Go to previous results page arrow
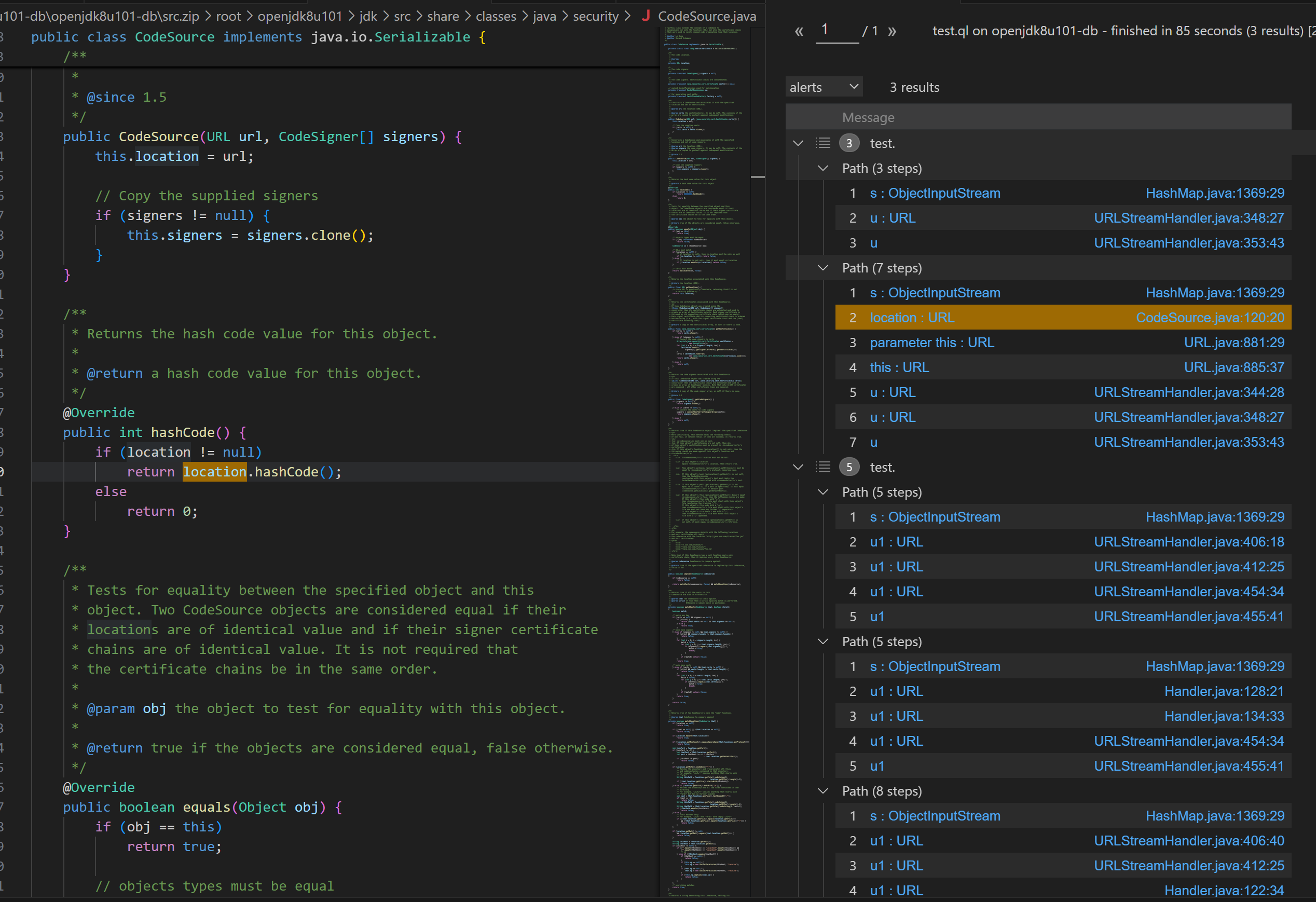 (799, 31)
